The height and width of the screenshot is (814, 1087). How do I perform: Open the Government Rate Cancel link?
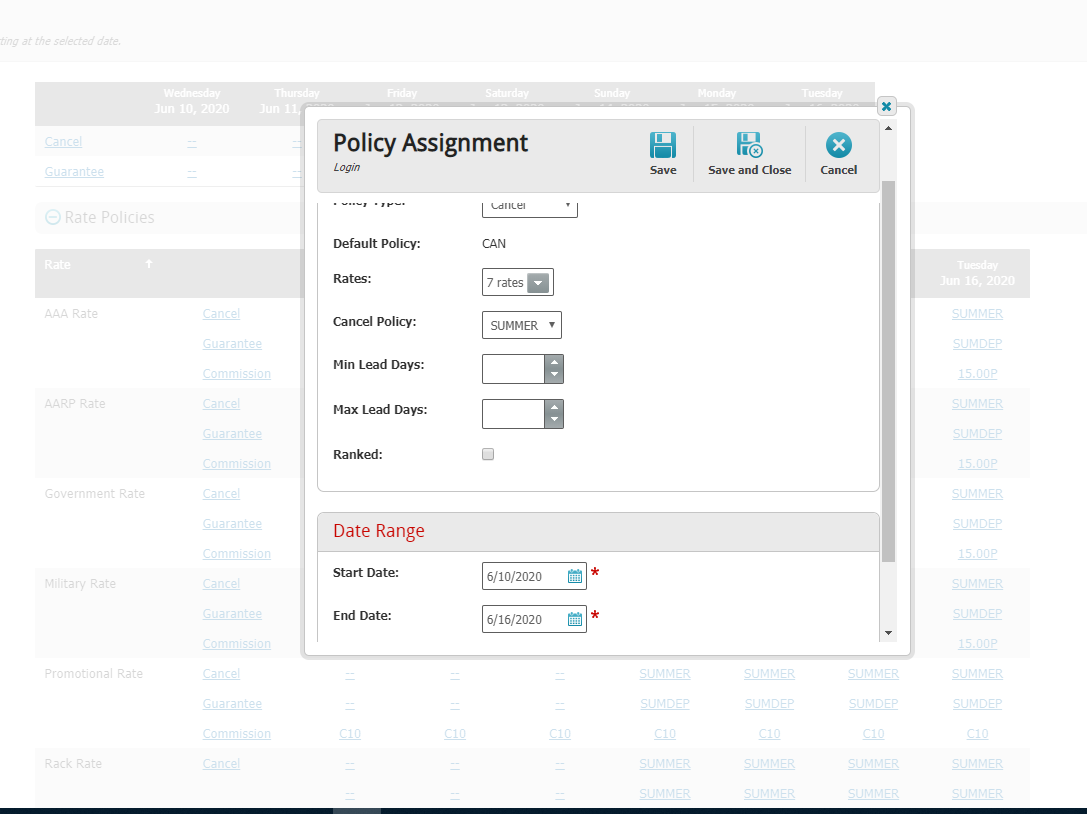pyautogui.click(x=221, y=494)
